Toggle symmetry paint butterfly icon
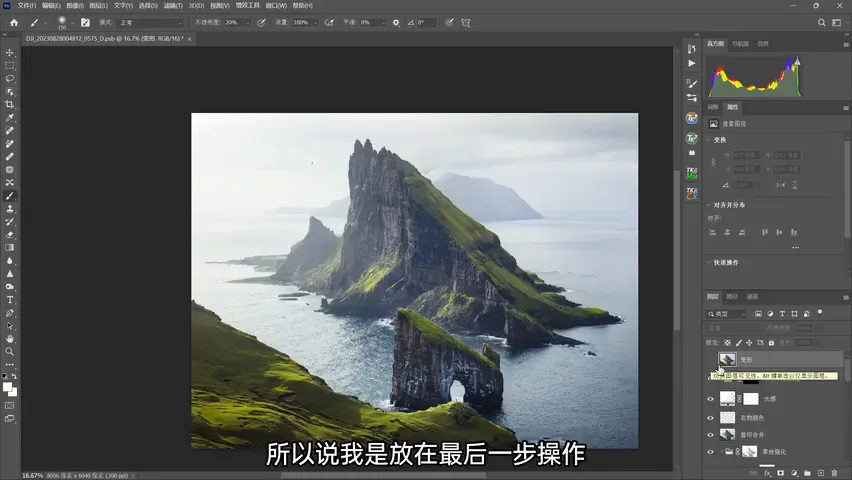The width and height of the screenshot is (852, 480). click(x=466, y=22)
